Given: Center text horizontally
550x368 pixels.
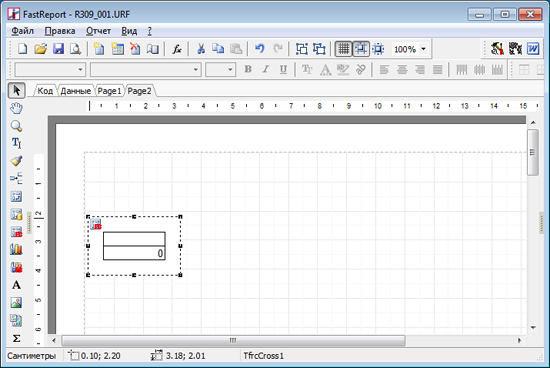Looking at the screenshot, I should (x=402, y=69).
